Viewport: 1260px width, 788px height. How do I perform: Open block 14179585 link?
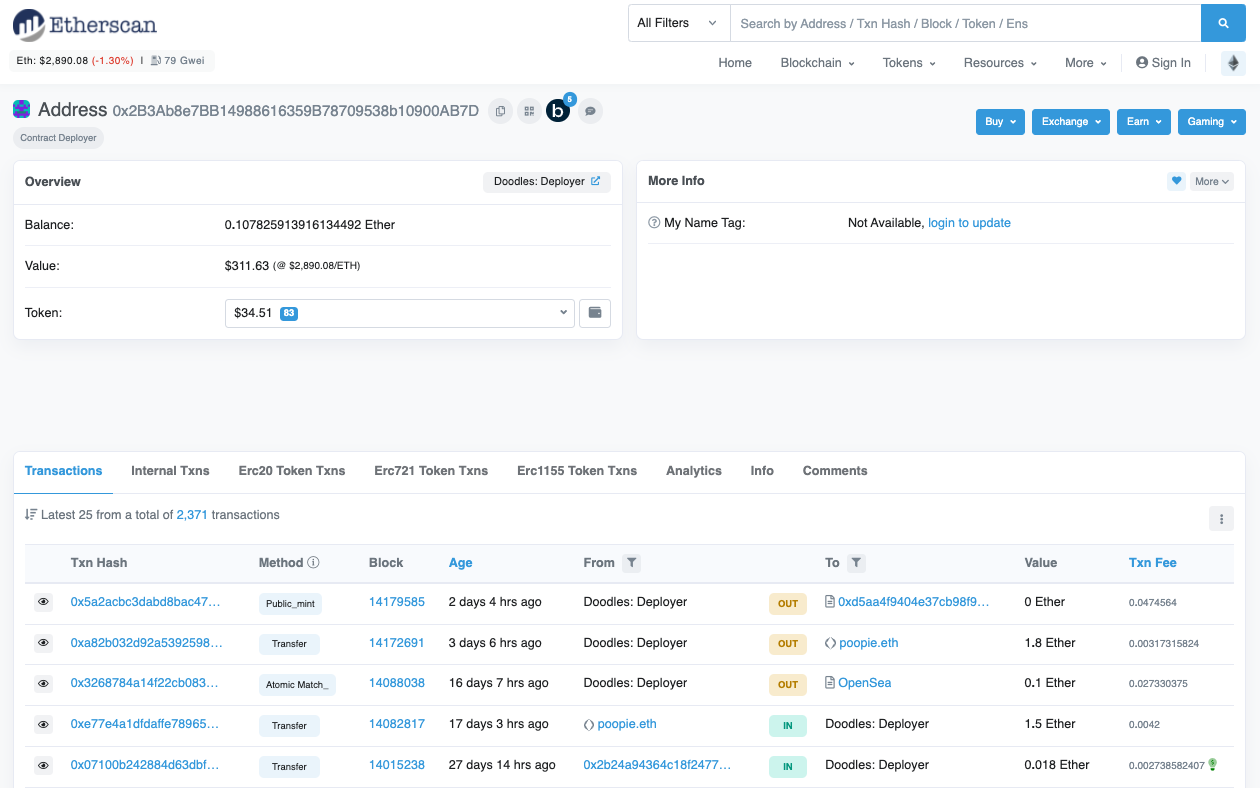pyautogui.click(x=397, y=602)
